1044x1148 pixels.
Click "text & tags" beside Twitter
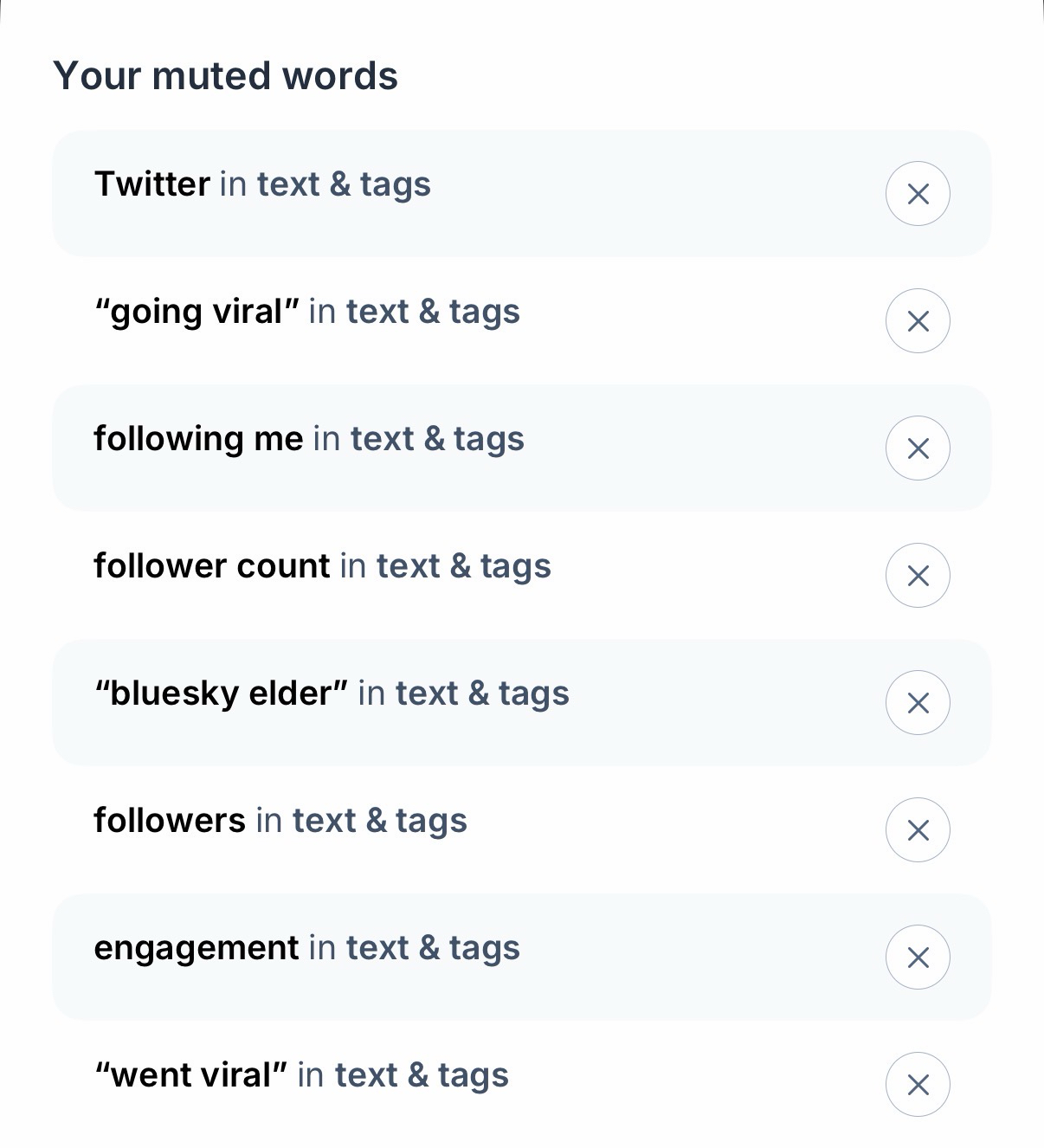tap(344, 184)
